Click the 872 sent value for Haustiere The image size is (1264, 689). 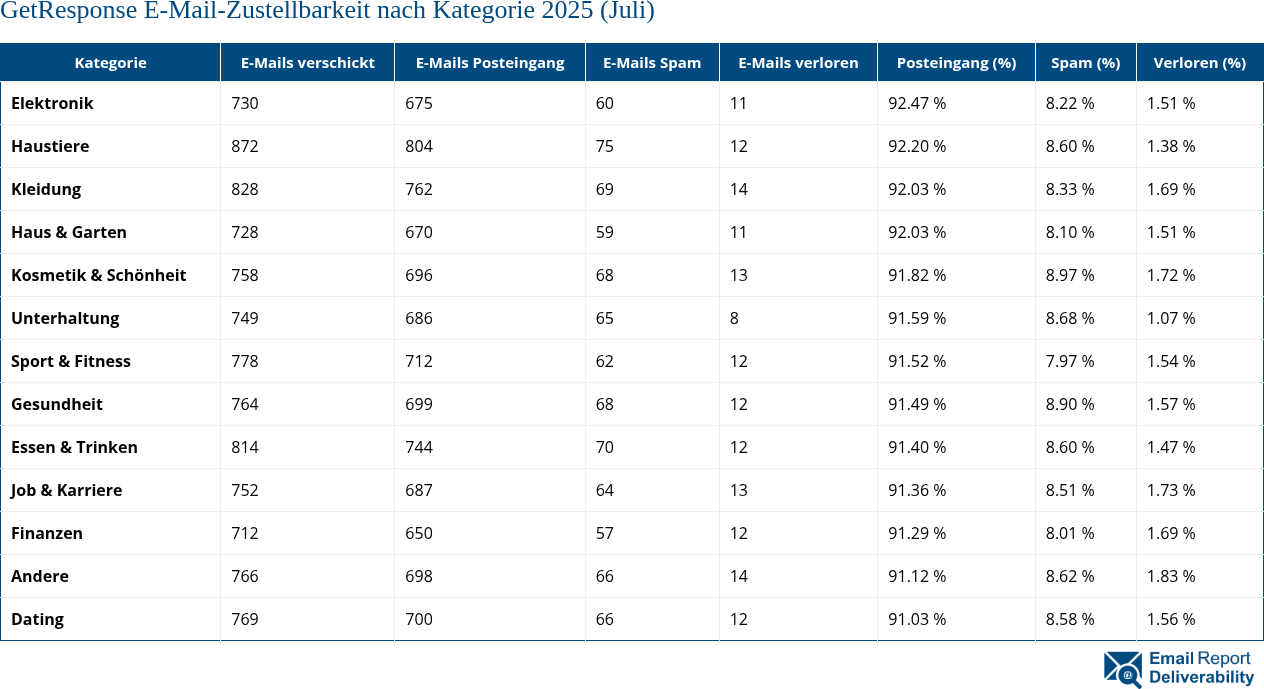tap(245, 146)
